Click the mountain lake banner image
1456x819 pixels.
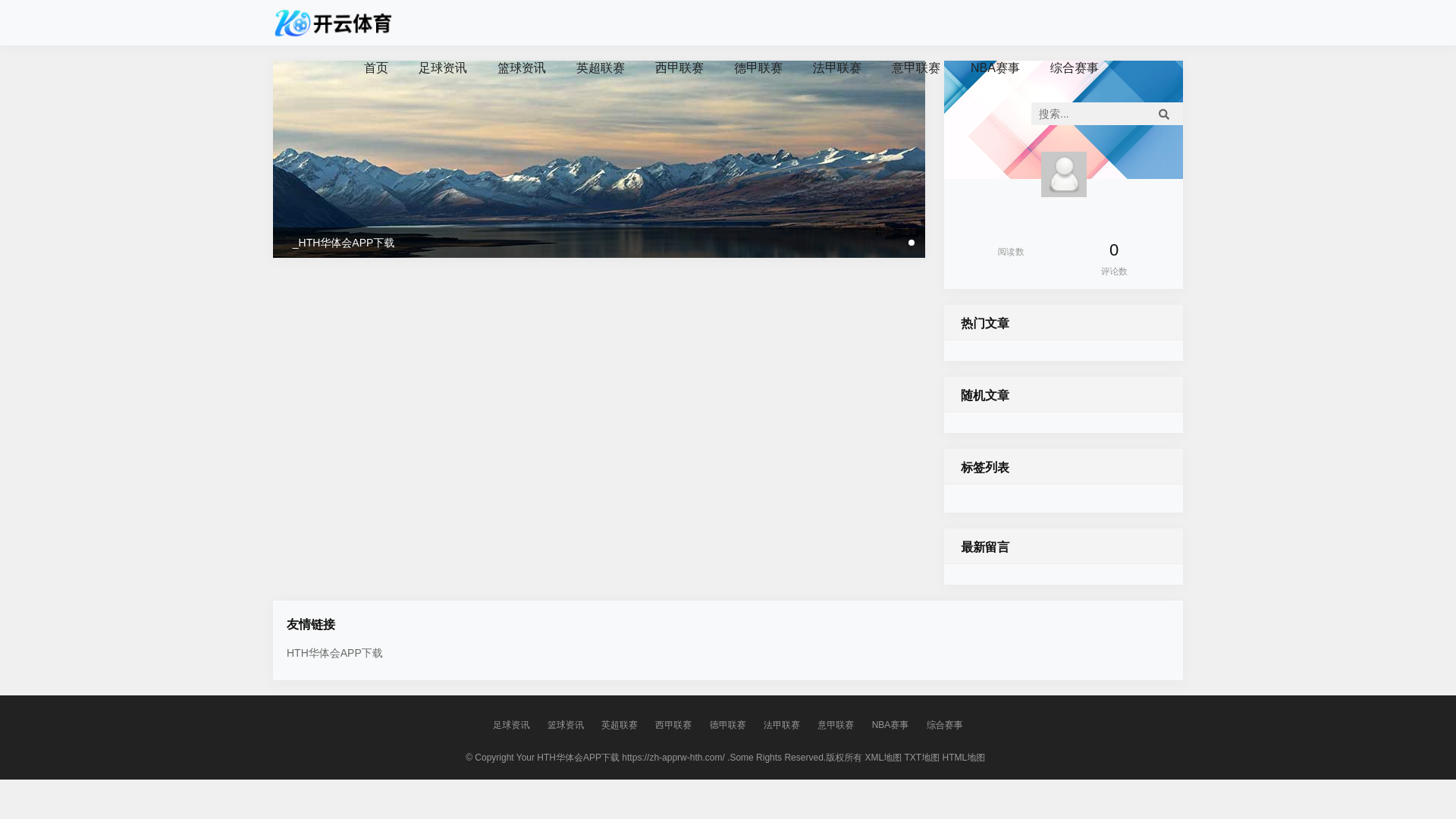[599, 159]
